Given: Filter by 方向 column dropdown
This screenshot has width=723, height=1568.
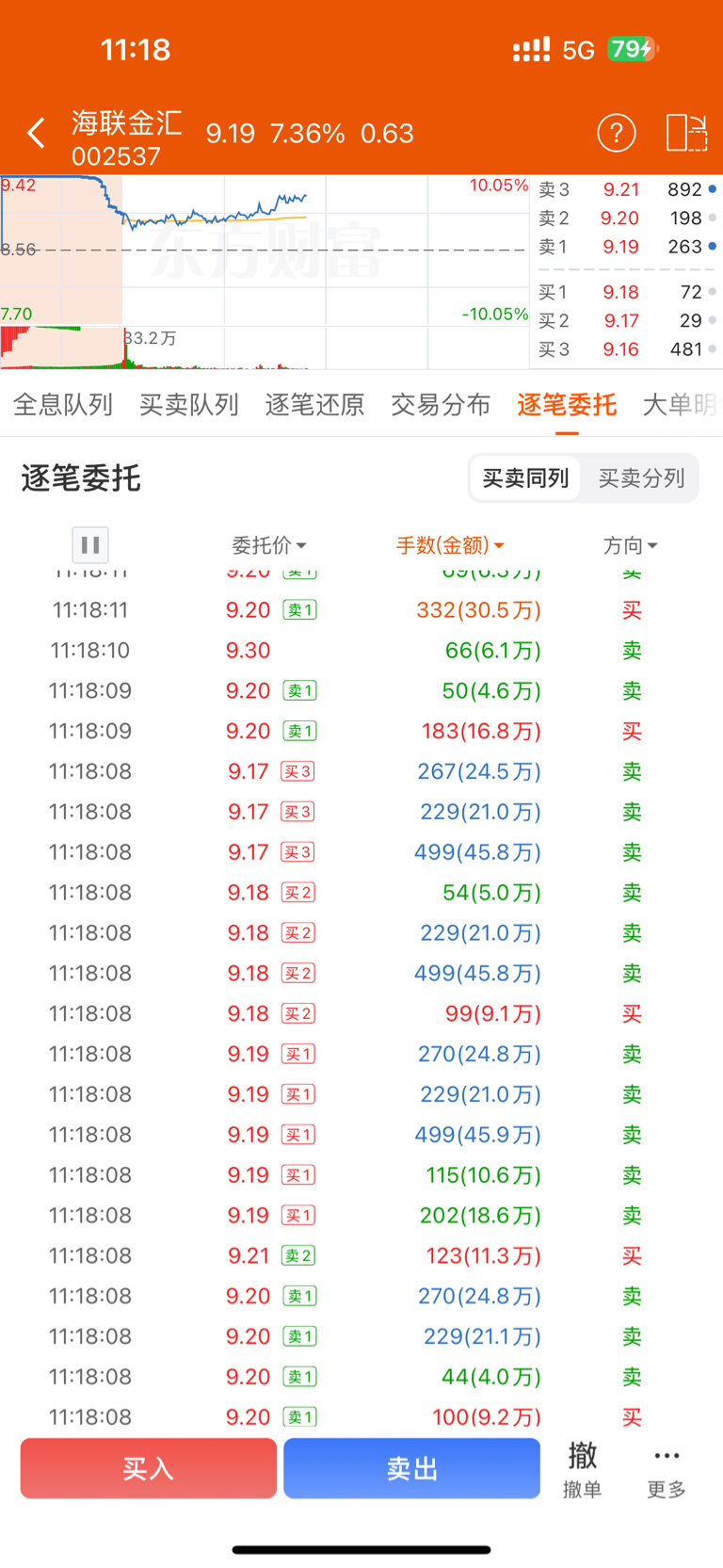Looking at the screenshot, I should pos(630,545).
